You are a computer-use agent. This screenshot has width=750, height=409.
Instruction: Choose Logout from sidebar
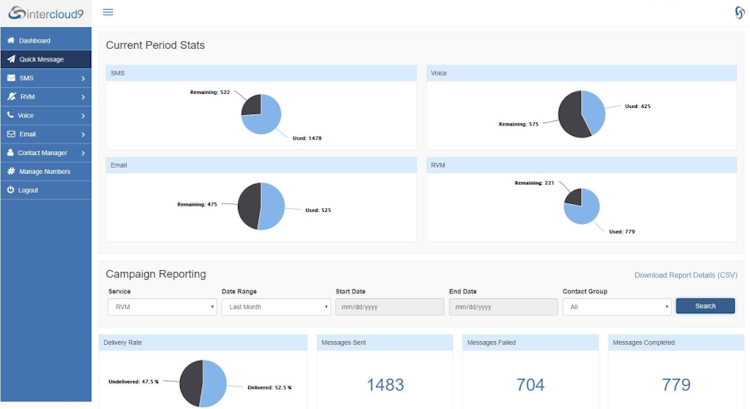tap(46, 190)
